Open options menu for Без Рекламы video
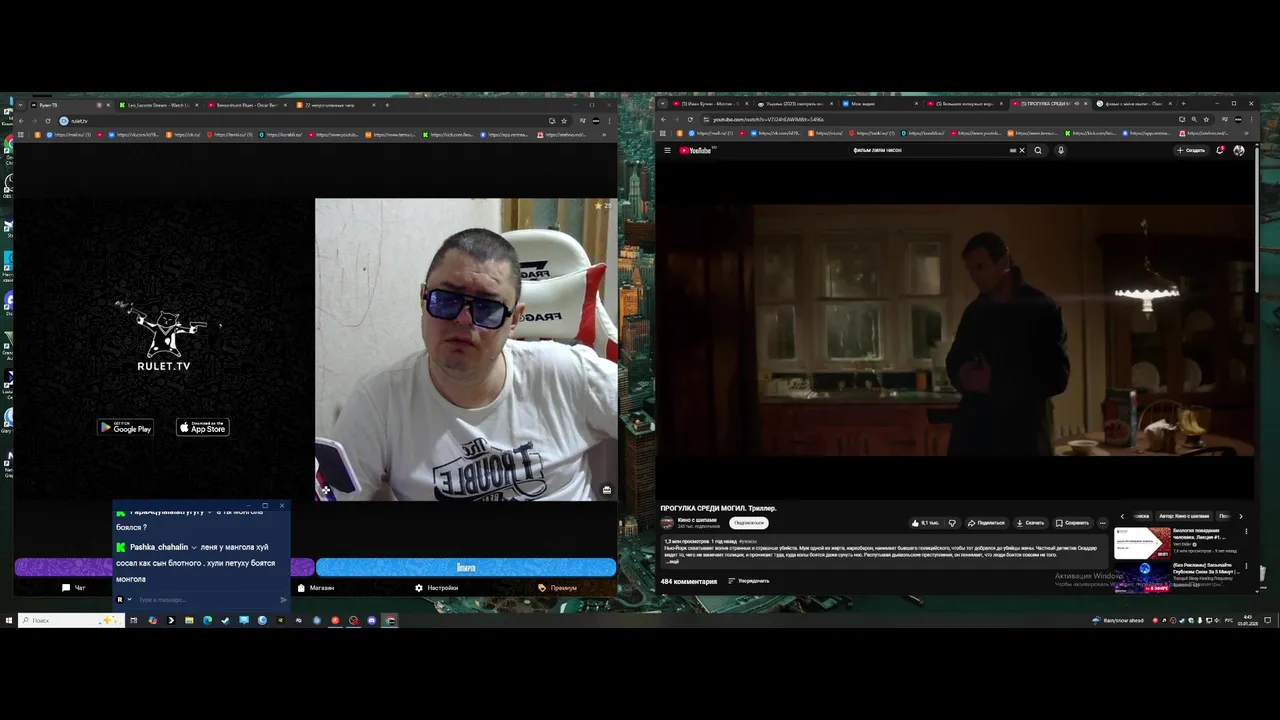This screenshot has height=720, width=1280. pos(1246,567)
